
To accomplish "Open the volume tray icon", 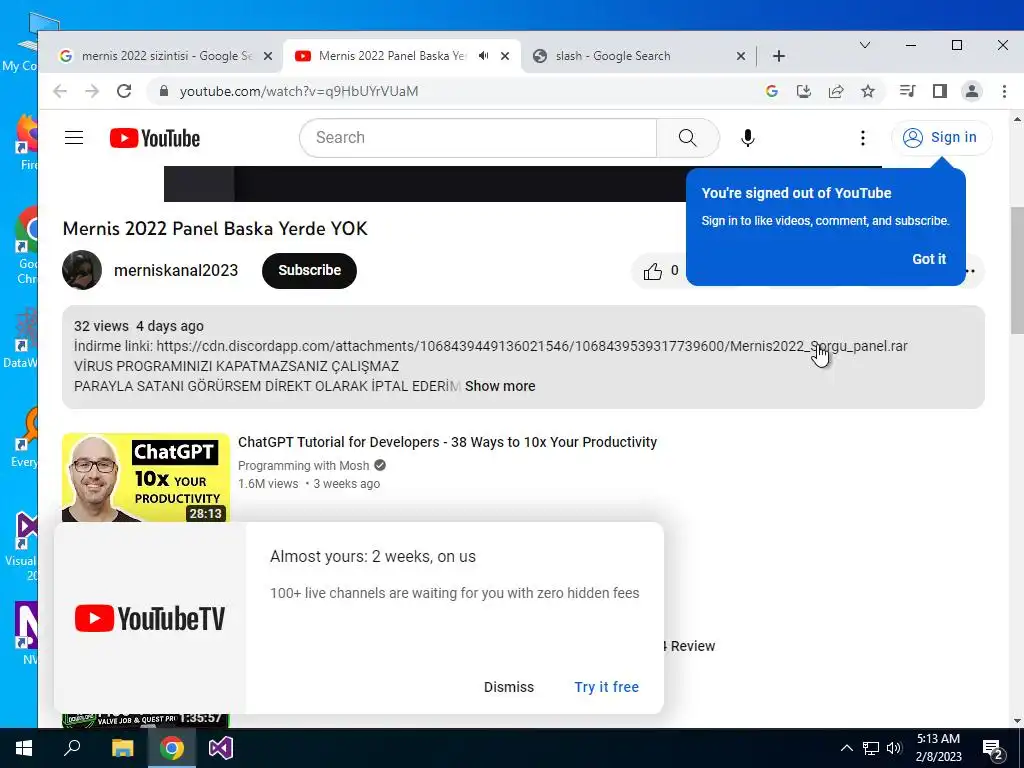I will coord(894,748).
